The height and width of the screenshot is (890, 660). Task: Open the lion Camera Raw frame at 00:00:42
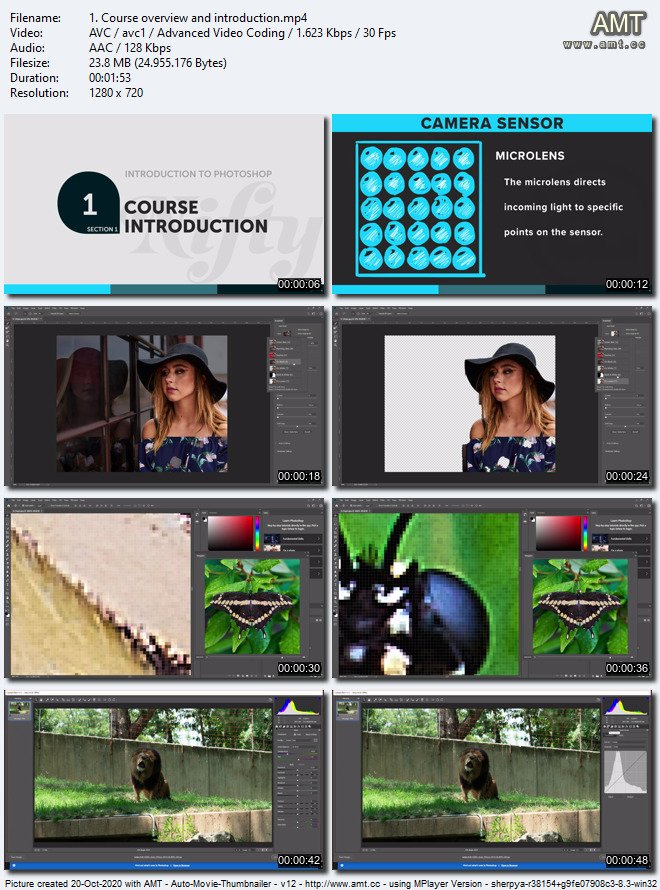tap(164, 780)
